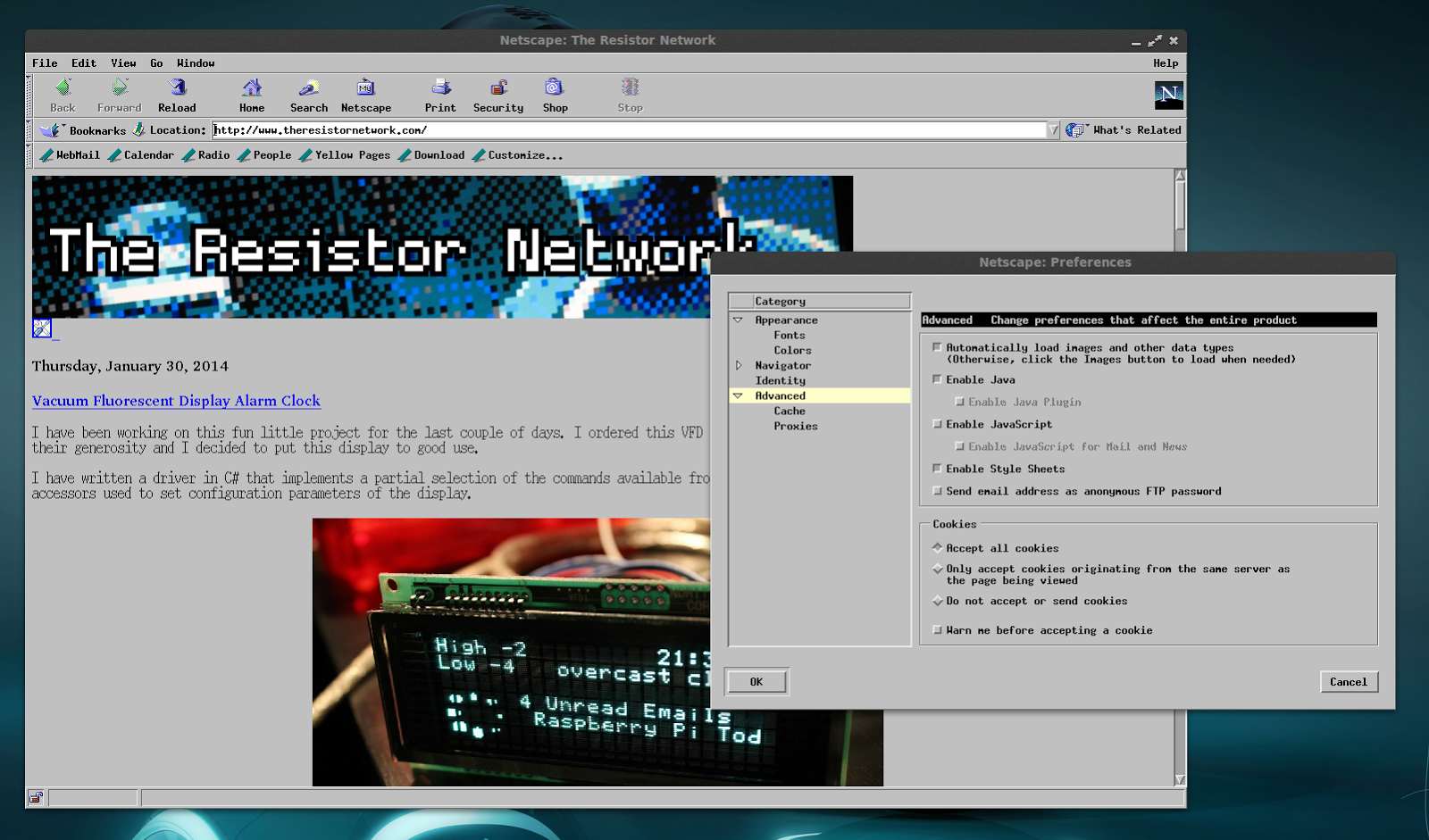1429x840 pixels.
Task: Click the security lock icon in status bar
Action: click(x=36, y=797)
